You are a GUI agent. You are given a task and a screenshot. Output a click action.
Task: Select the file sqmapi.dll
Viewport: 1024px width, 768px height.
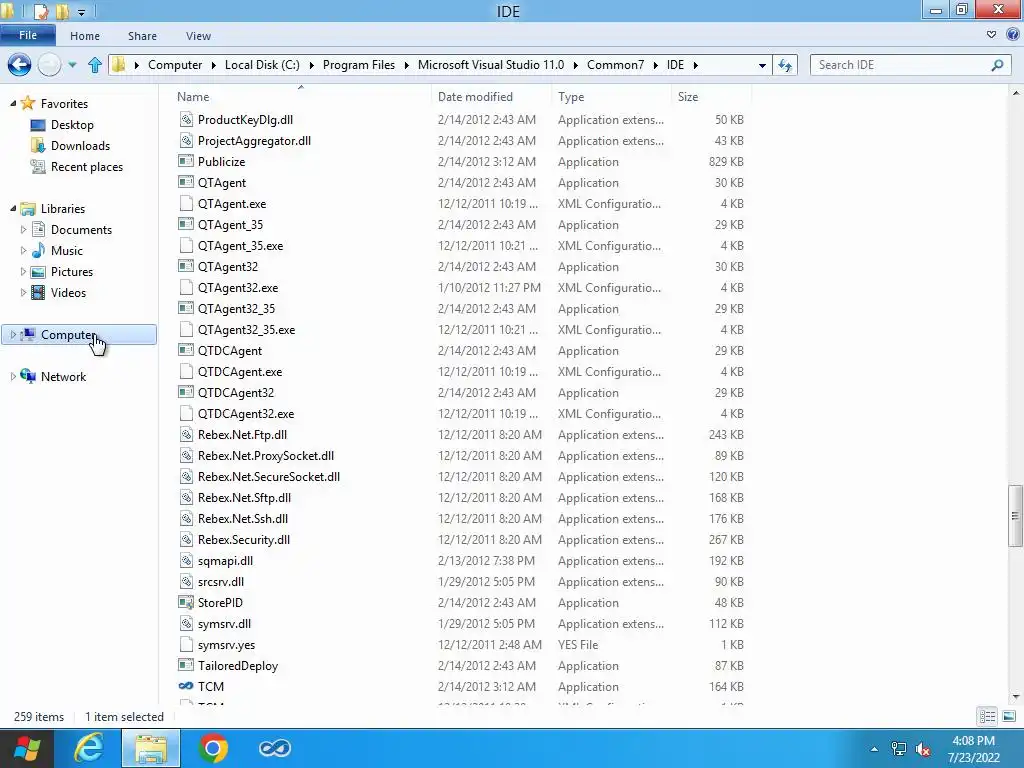point(225,560)
